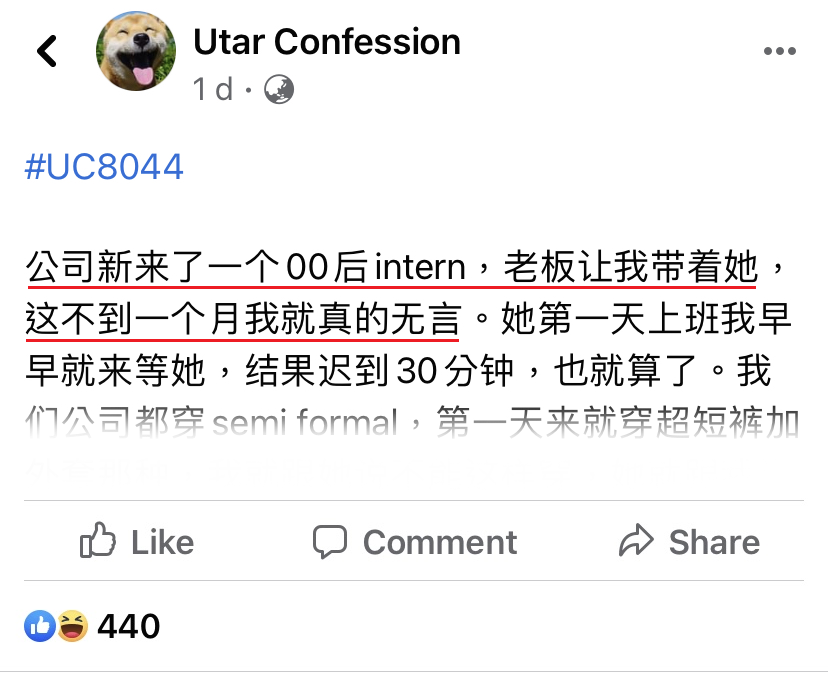The height and width of the screenshot is (675, 828).
Task: Tap the speech bubble Comment icon
Action: tap(329, 542)
